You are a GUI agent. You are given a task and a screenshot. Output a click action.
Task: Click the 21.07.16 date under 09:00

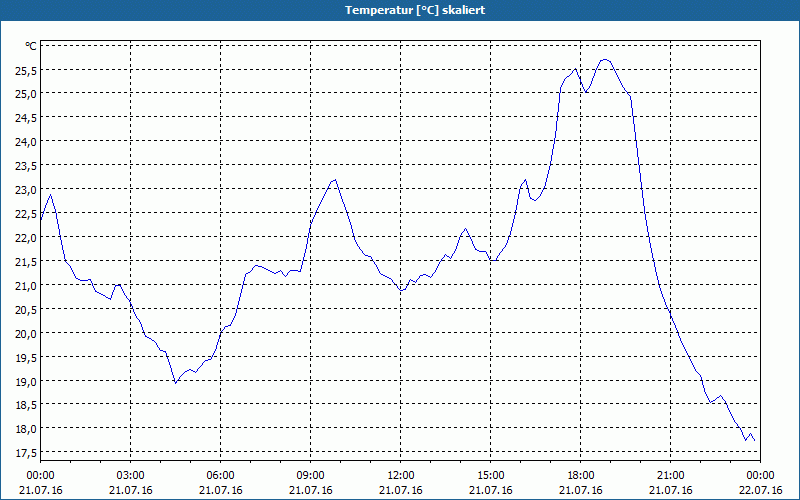[311, 490]
